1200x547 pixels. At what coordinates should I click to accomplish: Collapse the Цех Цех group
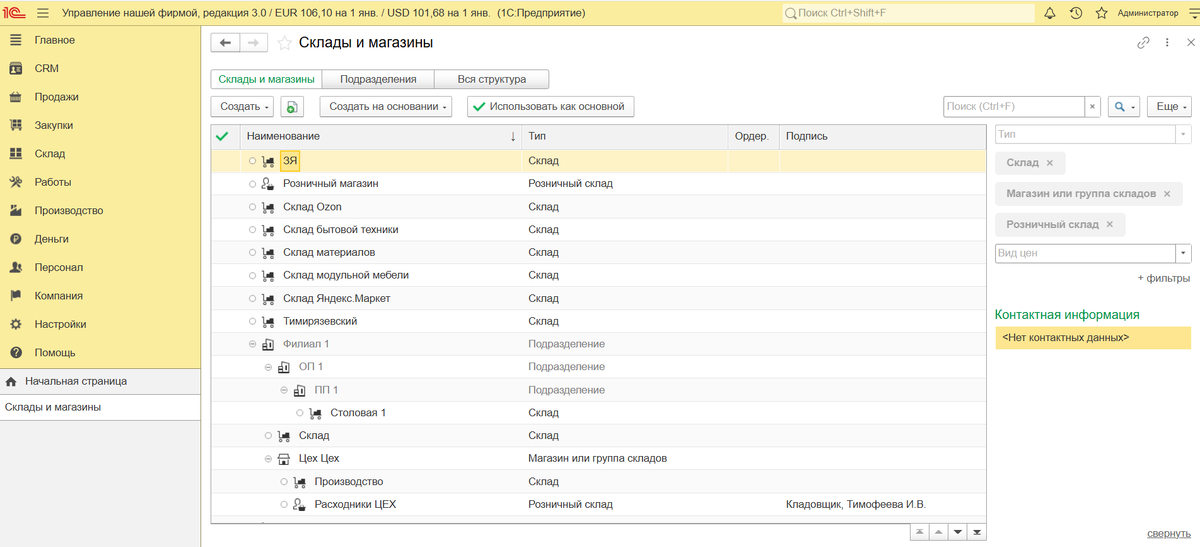tap(269, 459)
